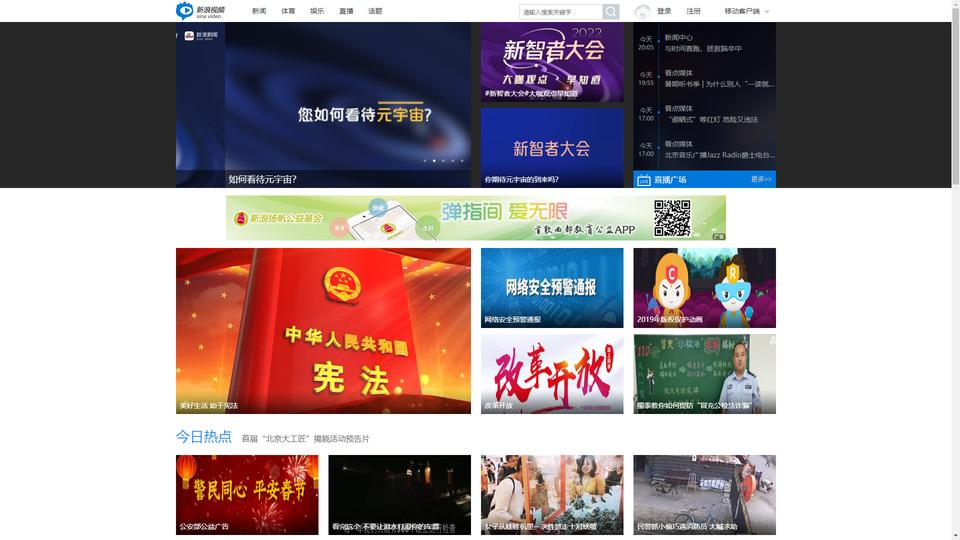Open the 体育 nav item

(x=288, y=11)
